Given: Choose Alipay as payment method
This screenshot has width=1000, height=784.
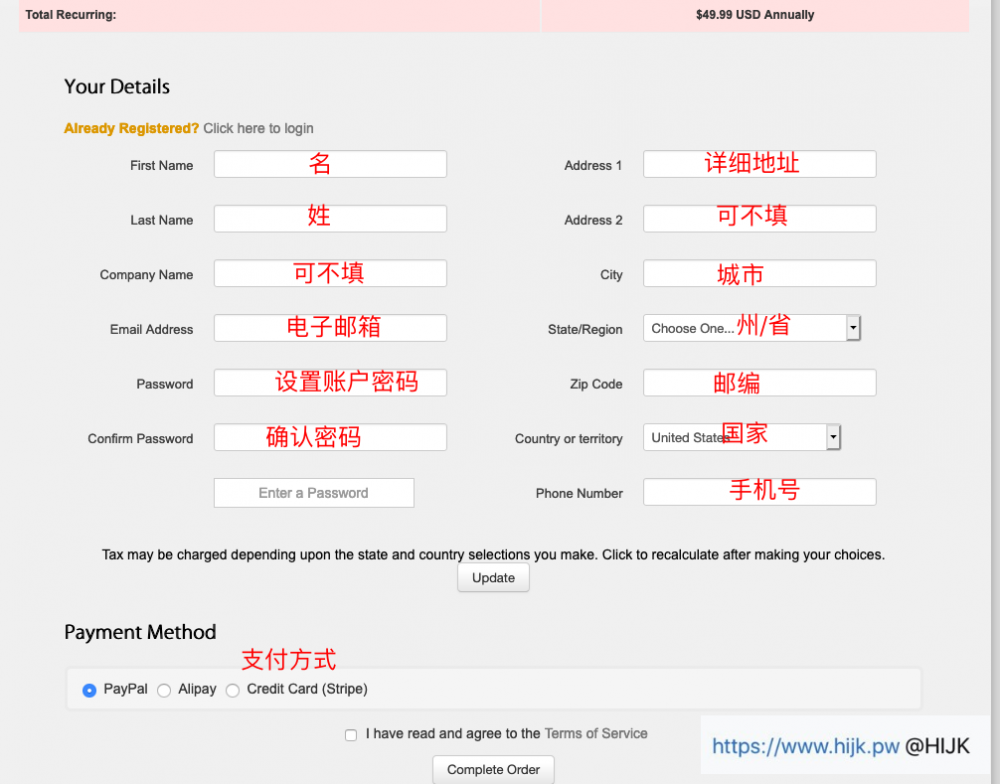Looking at the screenshot, I should pos(164,690).
